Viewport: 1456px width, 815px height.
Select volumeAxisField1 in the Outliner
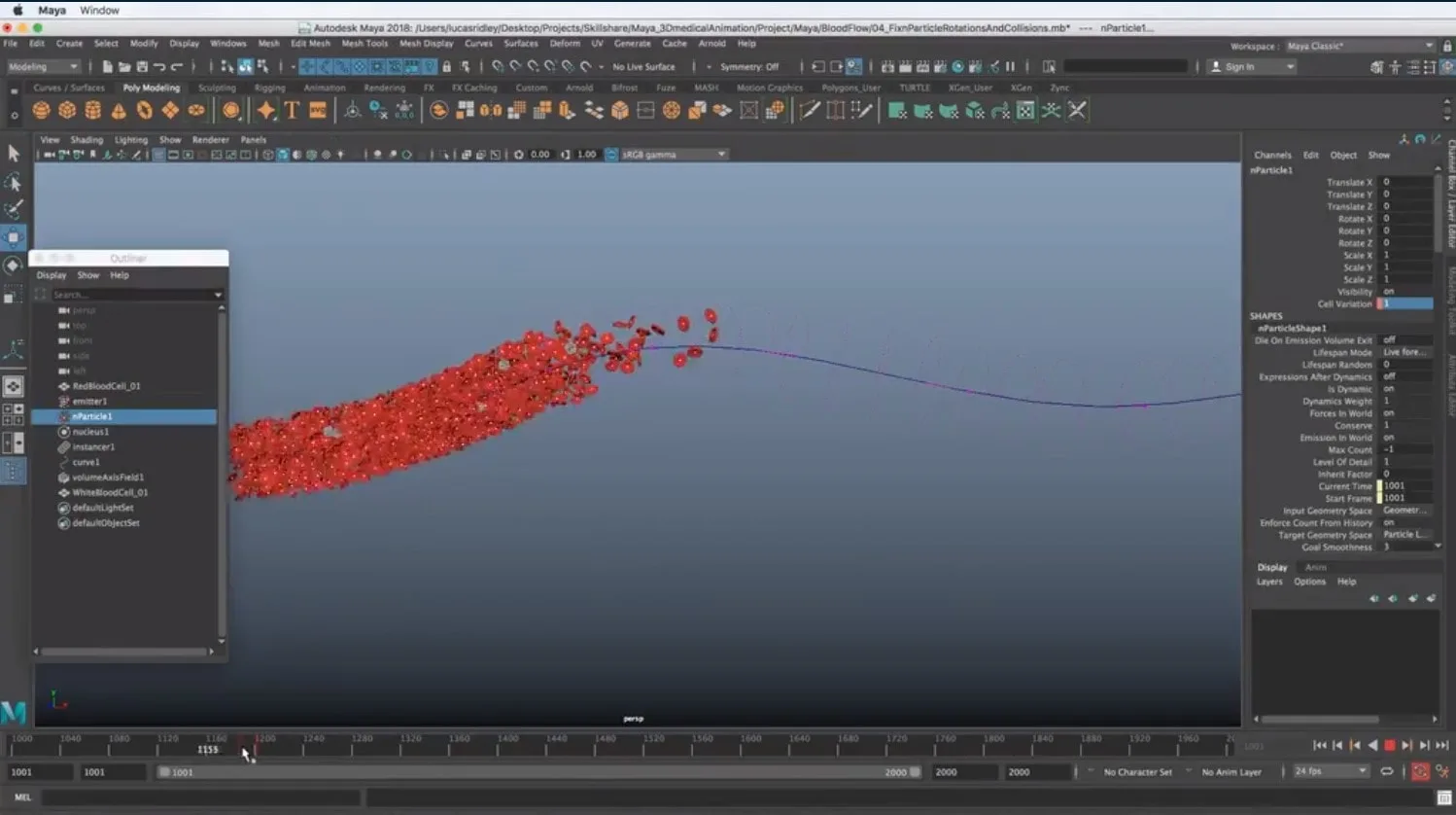click(x=108, y=478)
